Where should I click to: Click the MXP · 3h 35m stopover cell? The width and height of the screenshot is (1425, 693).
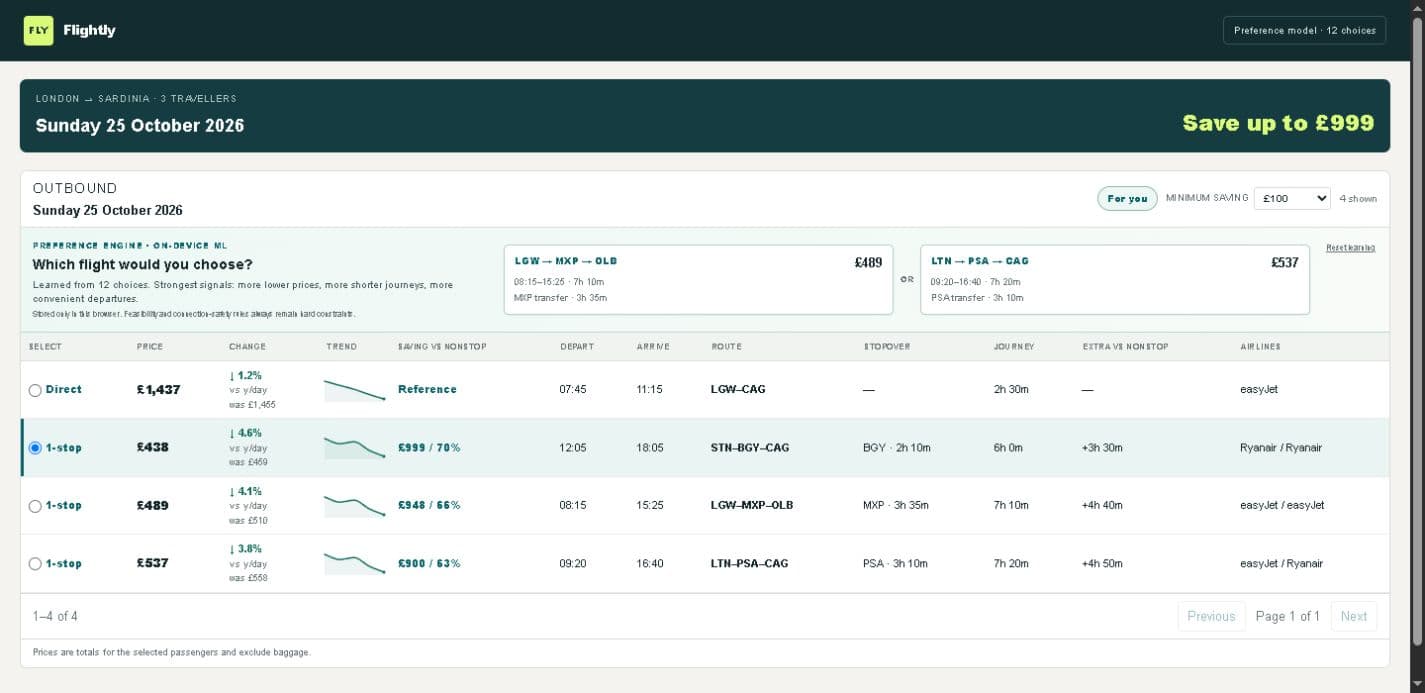click(x=896, y=506)
